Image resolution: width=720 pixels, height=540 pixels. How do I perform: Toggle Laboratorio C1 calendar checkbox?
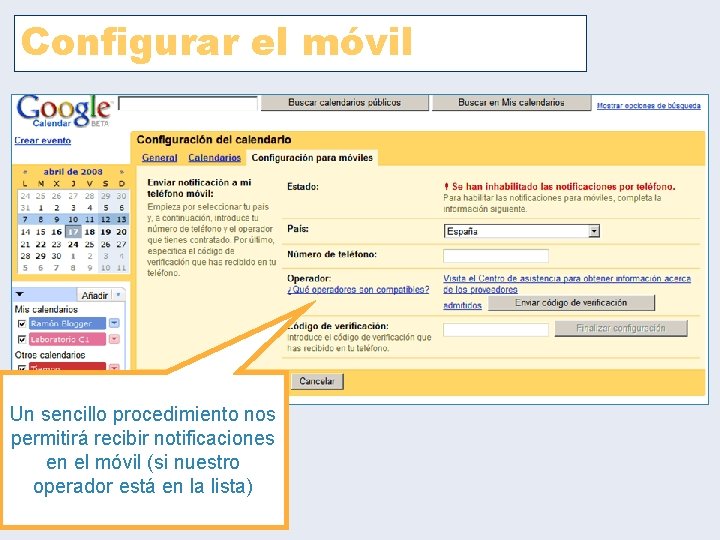(22, 339)
